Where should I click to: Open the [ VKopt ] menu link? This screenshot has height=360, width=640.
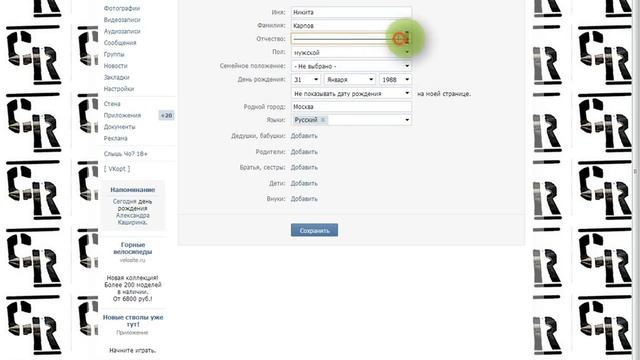click(x=117, y=169)
